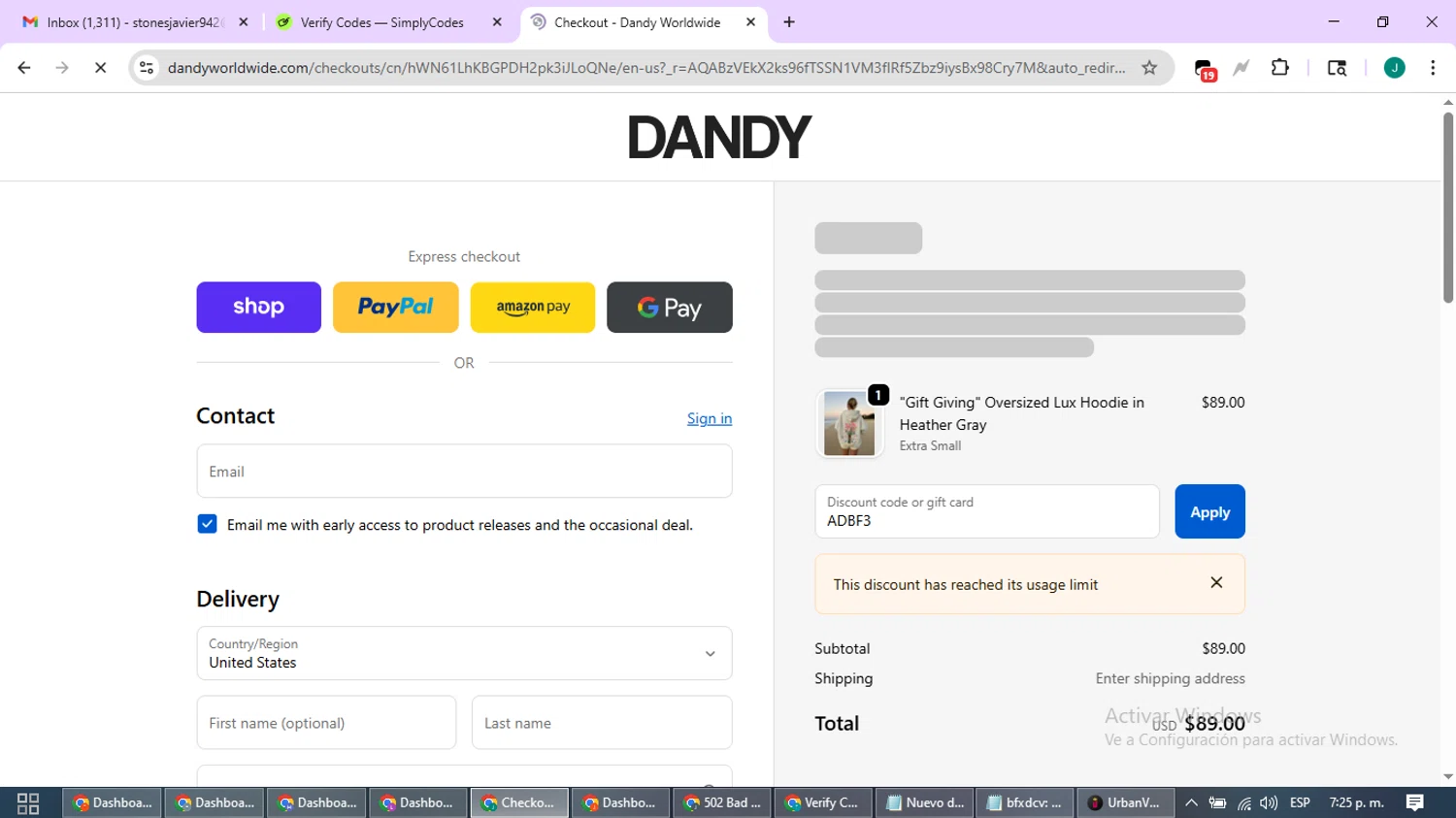Pay with the Shop express button

click(258, 308)
